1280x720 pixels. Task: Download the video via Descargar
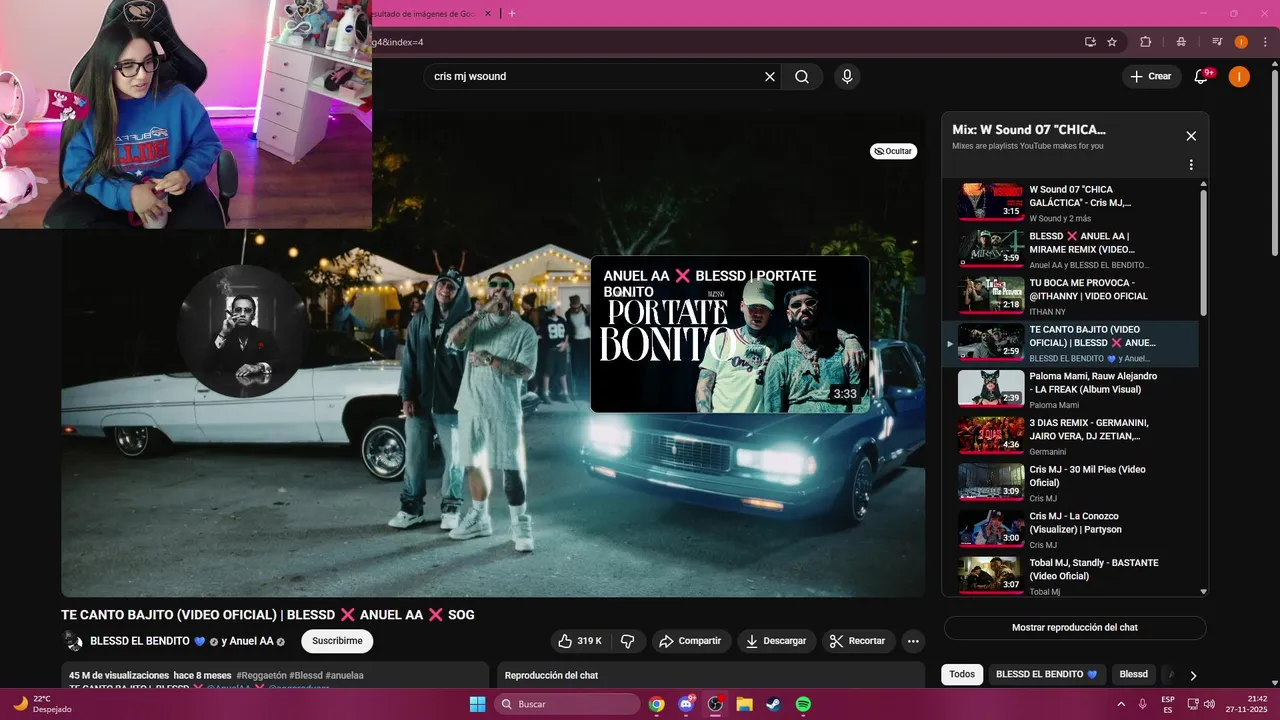tap(777, 641)
